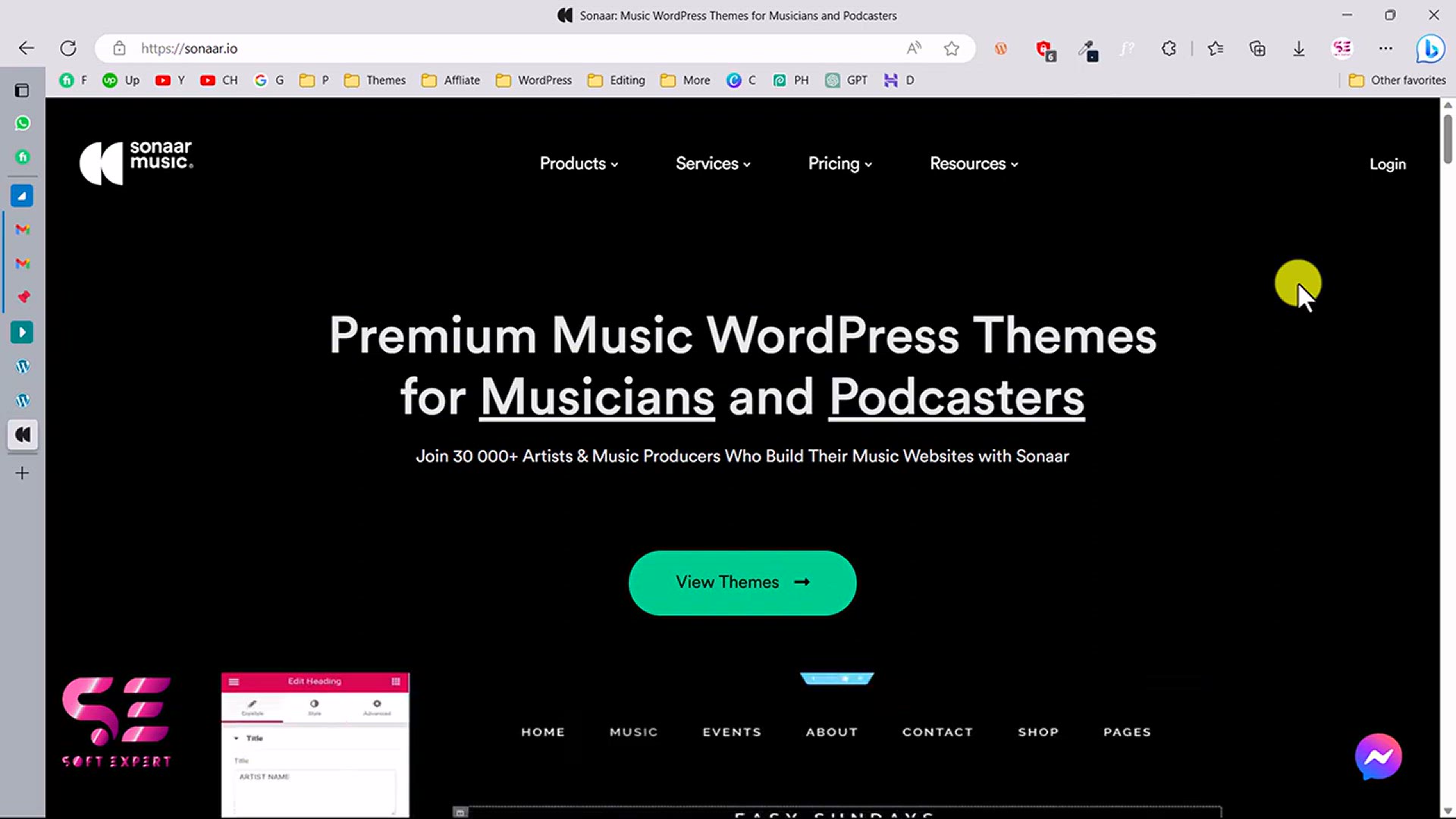
Task: Switch to the green Fiverr vertical tab
Action: tap(23, 157)
